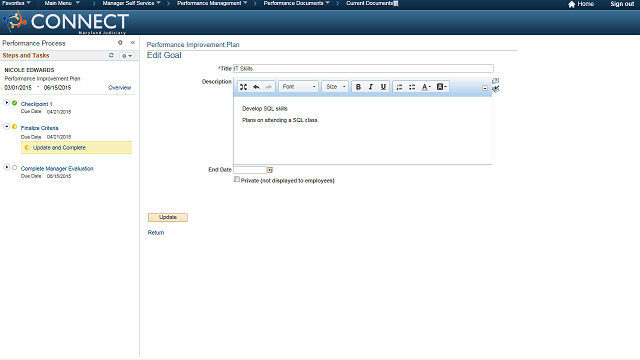
Task: Collapse the Performance Process side panel
Action: (x=133, y=42)
